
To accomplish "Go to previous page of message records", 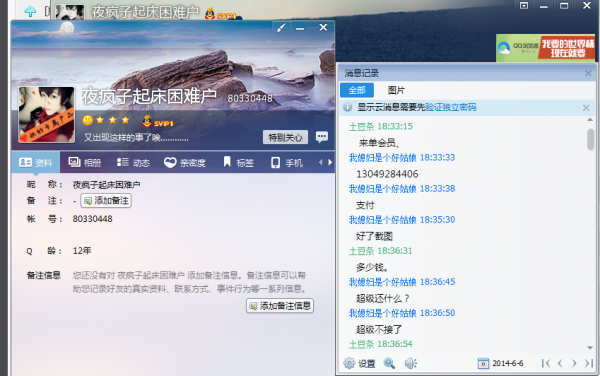I will (560, 363).
